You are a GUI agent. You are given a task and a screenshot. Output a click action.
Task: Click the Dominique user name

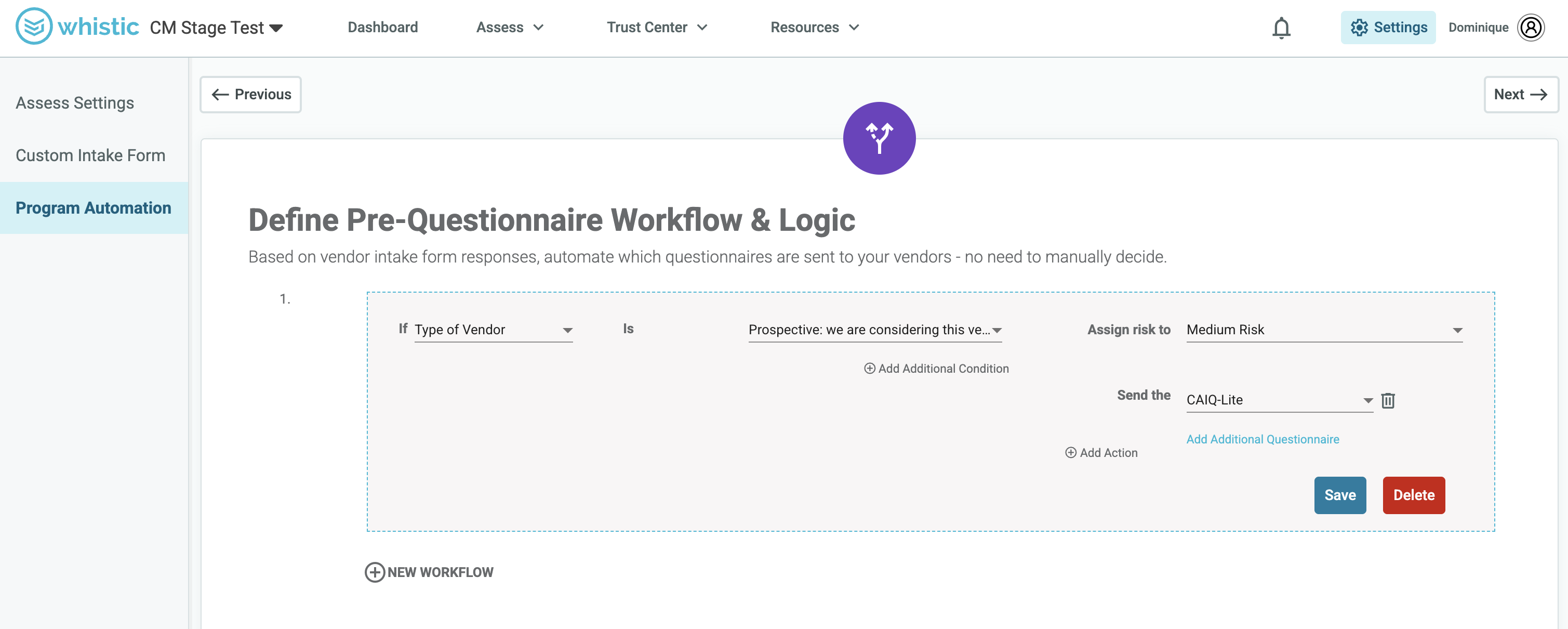(1478, 28)
